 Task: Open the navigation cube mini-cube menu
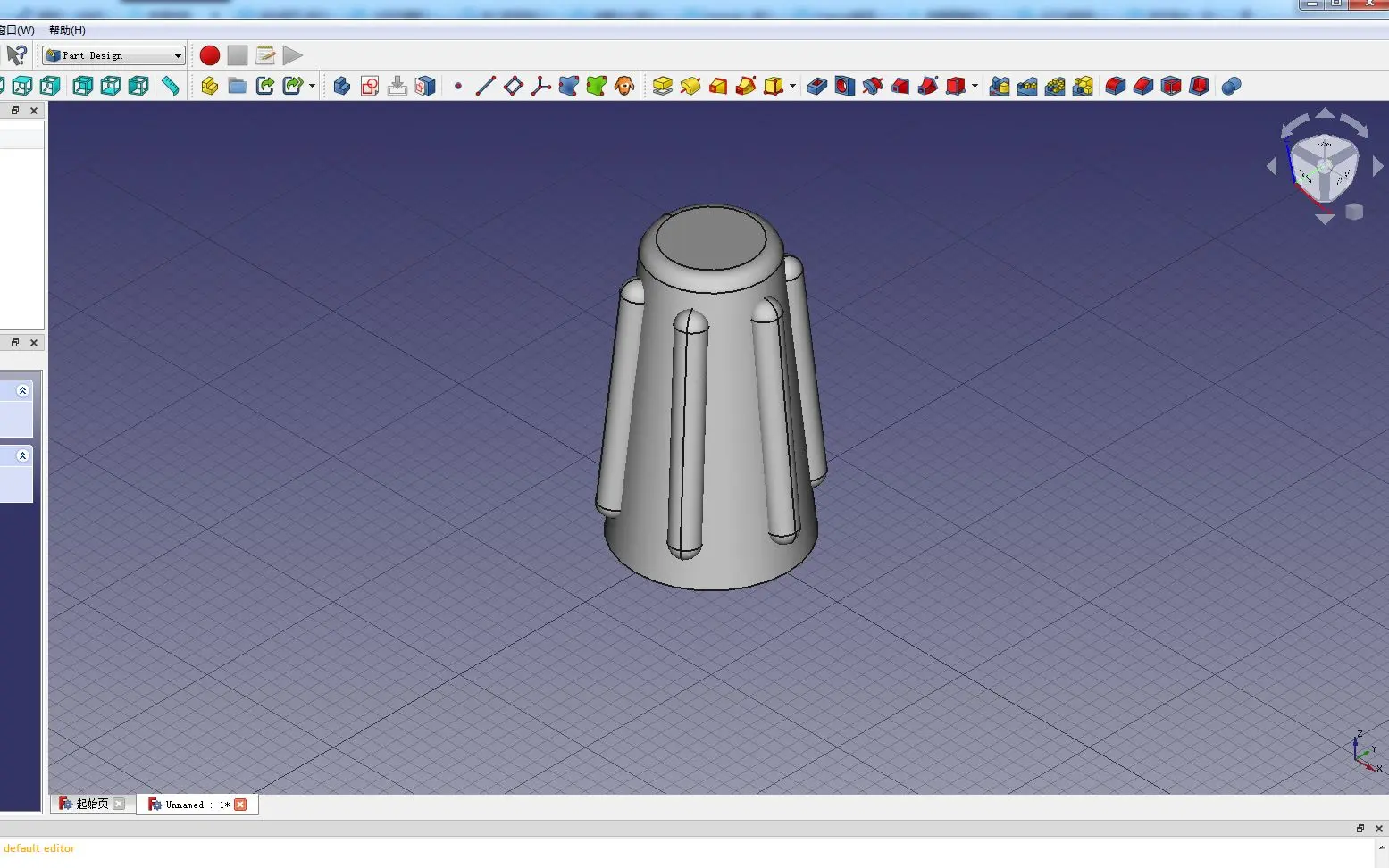pos(1354,212)
